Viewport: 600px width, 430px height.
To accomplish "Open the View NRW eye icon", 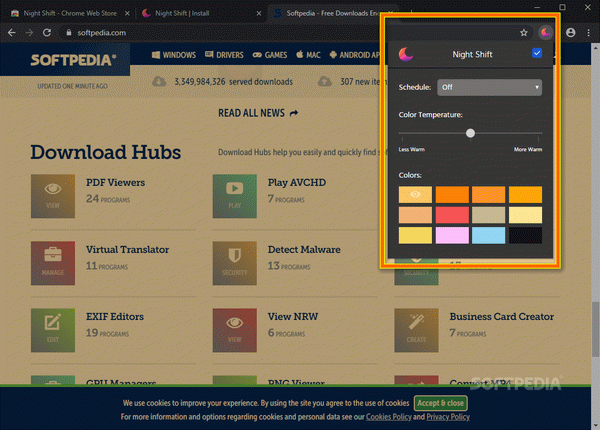I will click(x=235, y=330).
